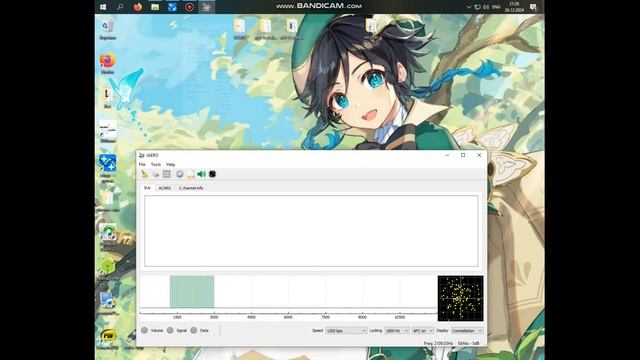
Task: Click the JAERO window title text
Action: 152,155
